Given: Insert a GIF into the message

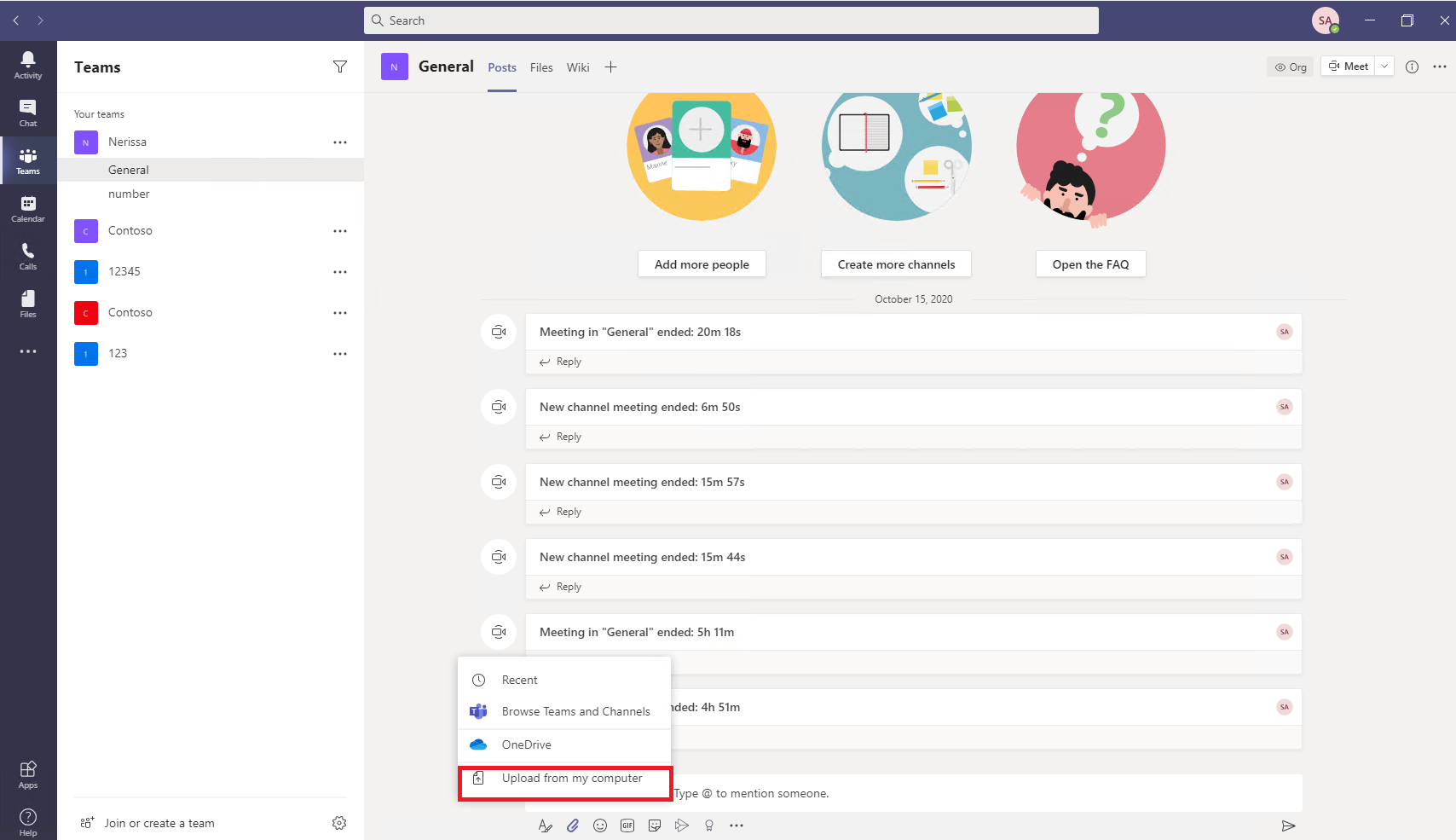Looking at the screenshot, I should point(627,825).
